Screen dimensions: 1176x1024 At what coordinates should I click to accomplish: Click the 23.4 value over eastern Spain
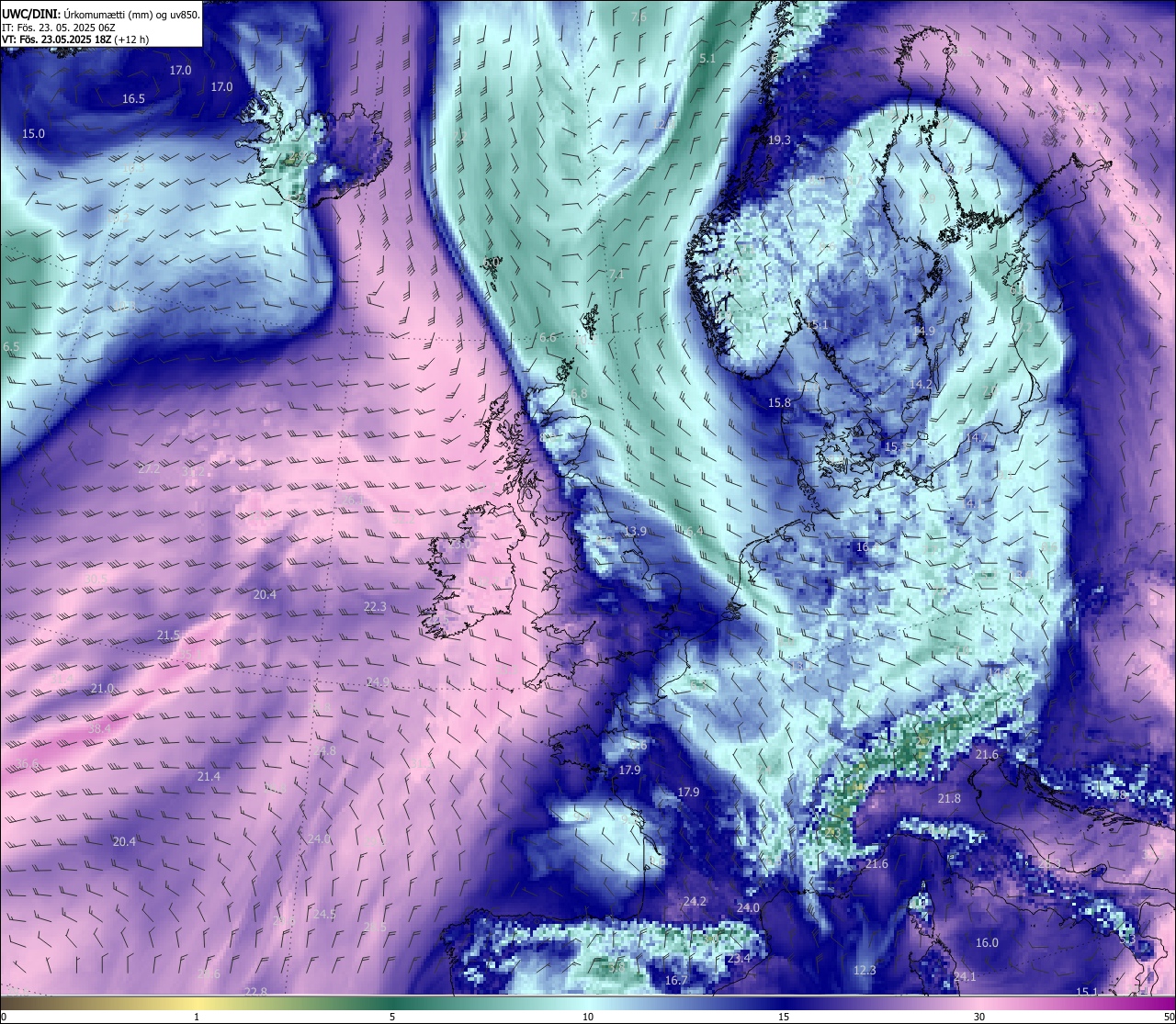click(739, 959)
